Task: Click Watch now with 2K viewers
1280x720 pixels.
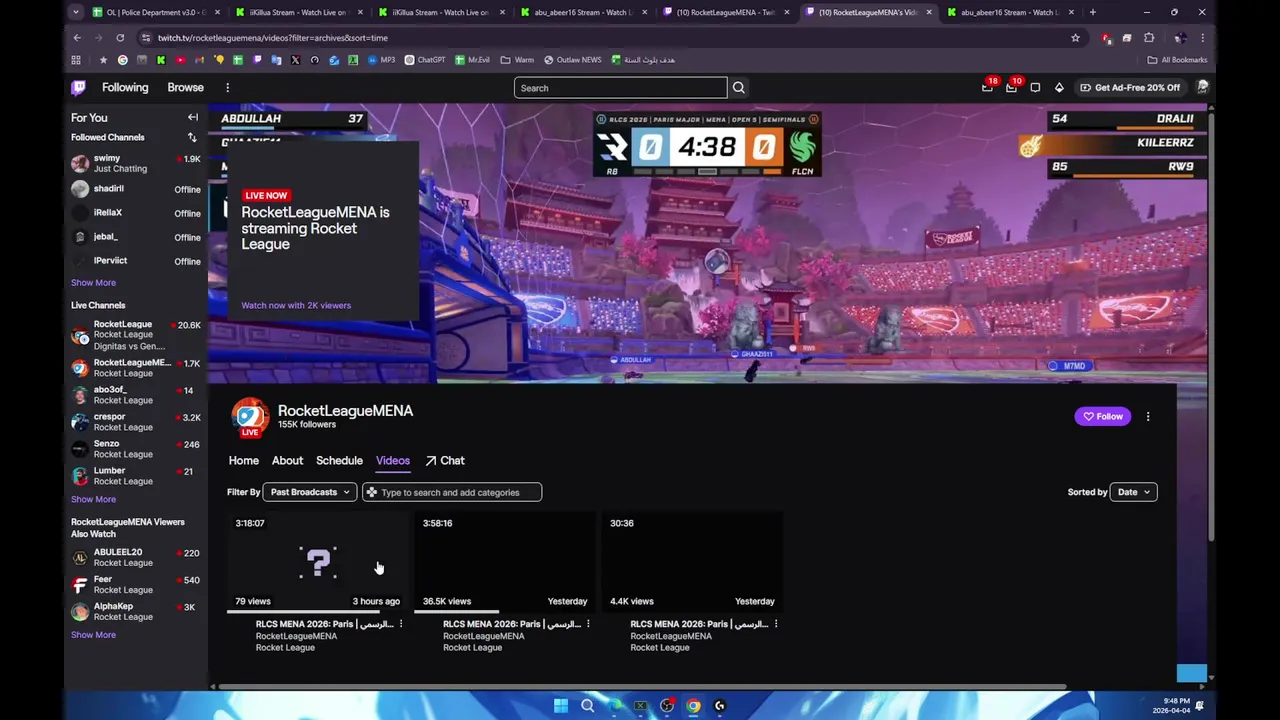Action: tap(296, 305)
